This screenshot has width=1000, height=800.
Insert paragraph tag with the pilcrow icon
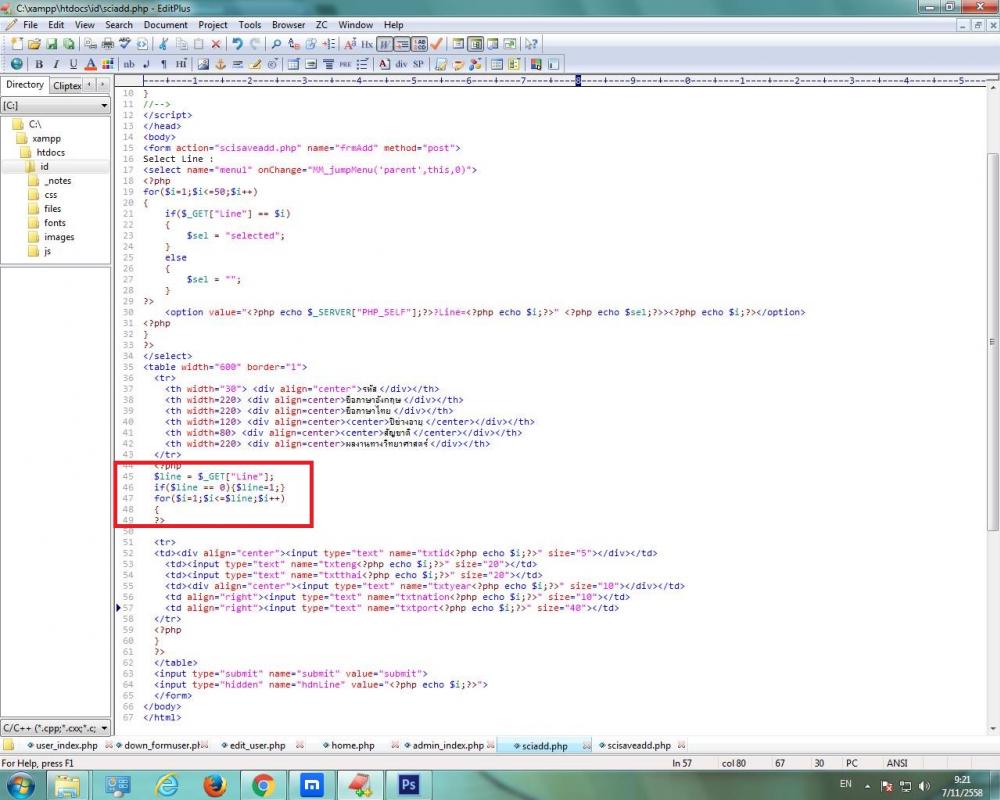tap(164, 64)
